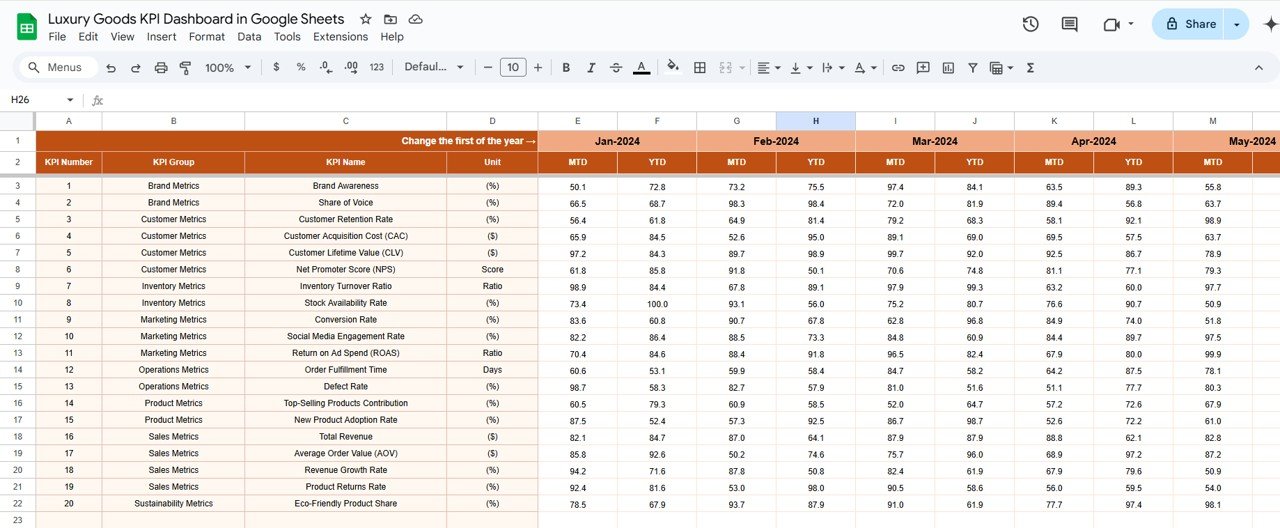Click the Jan-2024 header cell

pos(617,141)
